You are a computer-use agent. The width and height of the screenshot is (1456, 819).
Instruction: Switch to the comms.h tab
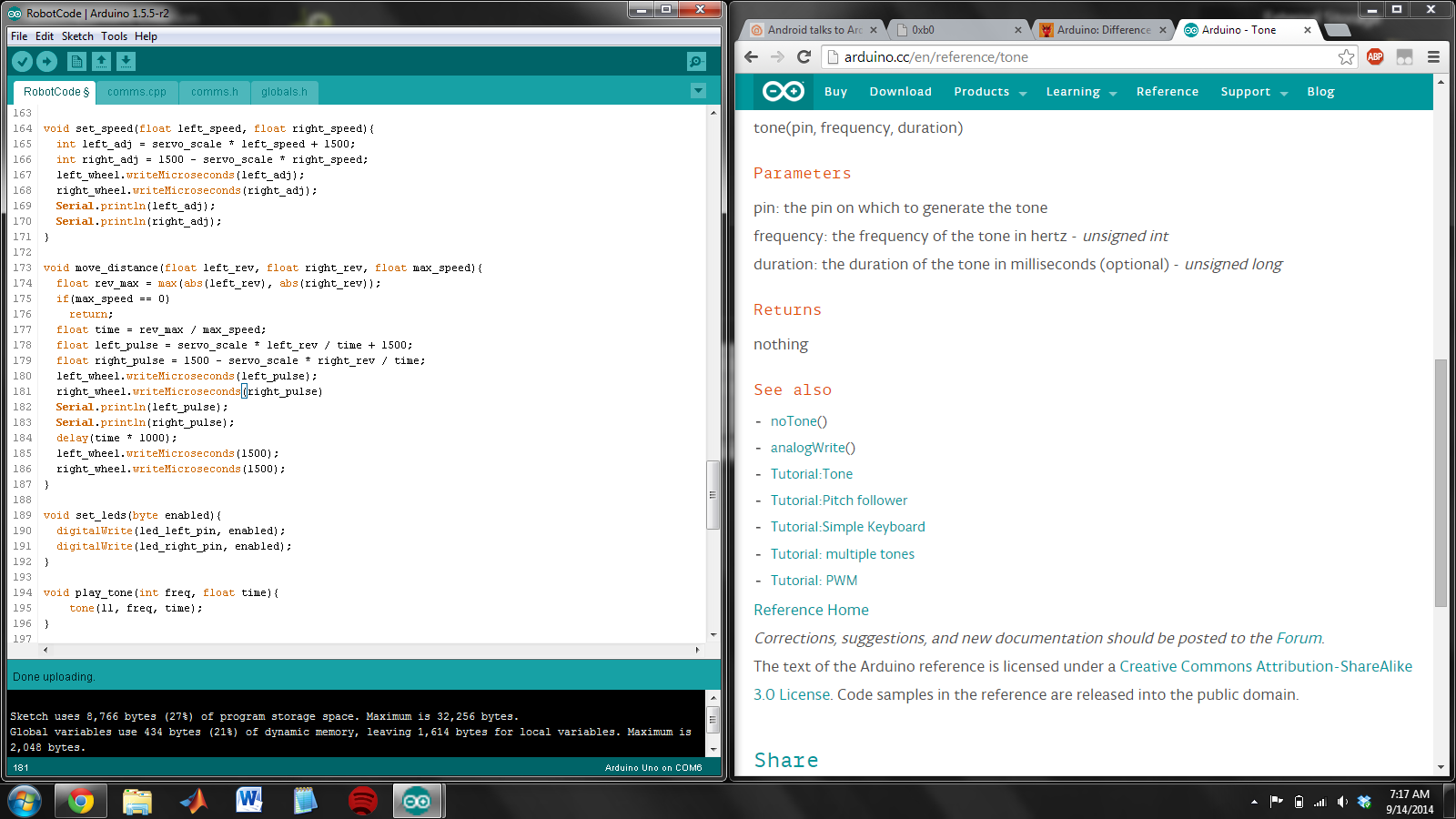(x=215, y=92)
